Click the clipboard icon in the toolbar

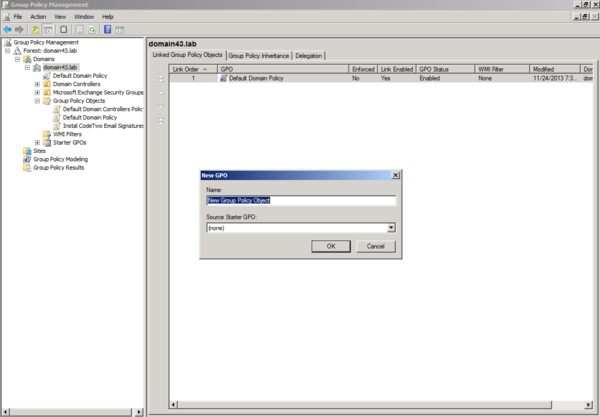coord(64,29)
